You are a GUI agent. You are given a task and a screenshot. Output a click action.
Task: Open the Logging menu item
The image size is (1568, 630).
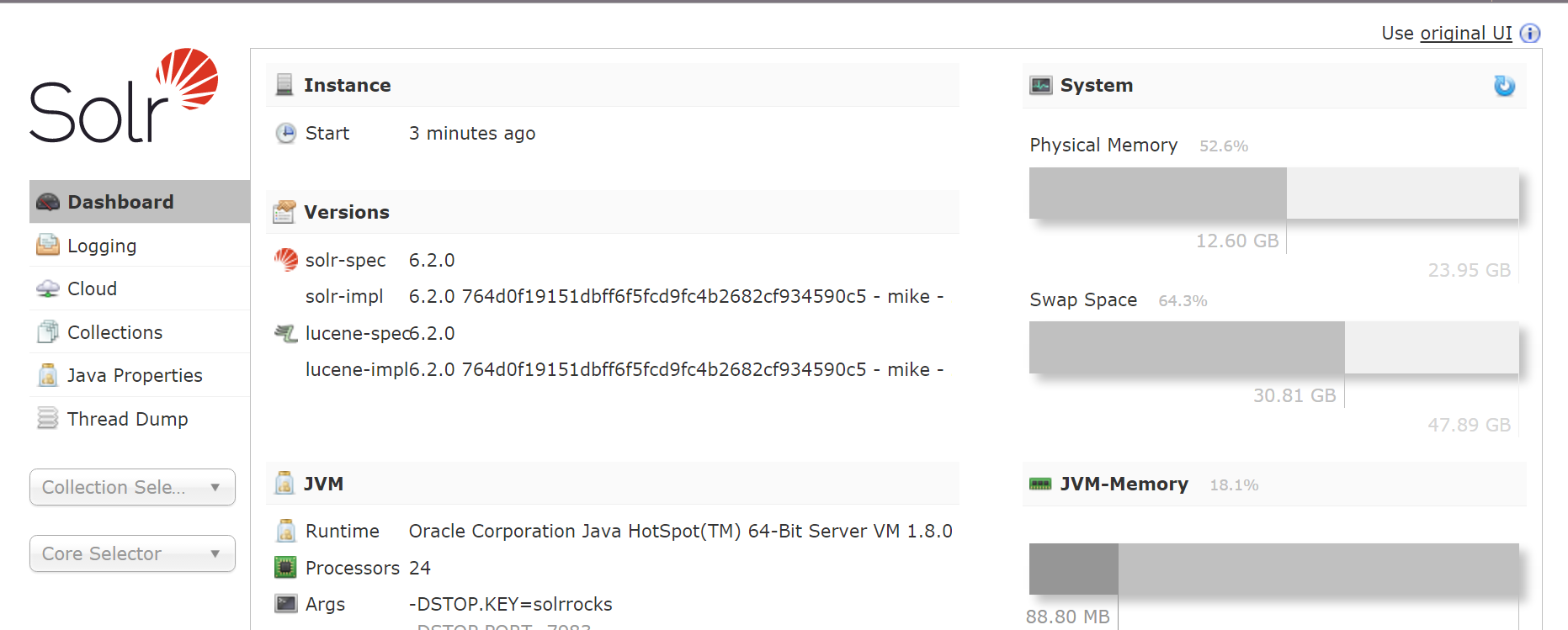point(102,246)
